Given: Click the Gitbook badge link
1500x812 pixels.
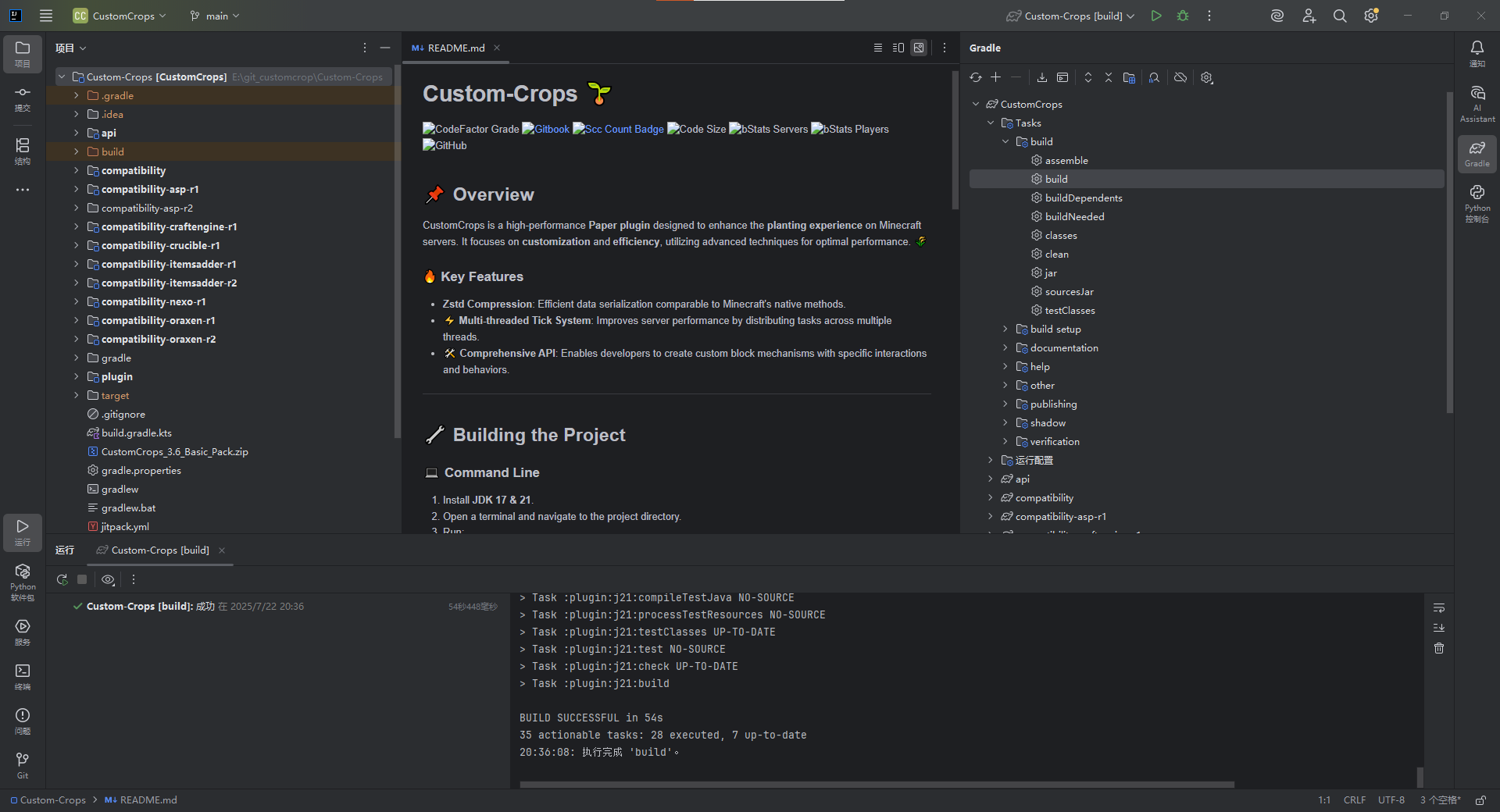Looking at the screenshot, I should pyautogui.click(x=546, y=129).
